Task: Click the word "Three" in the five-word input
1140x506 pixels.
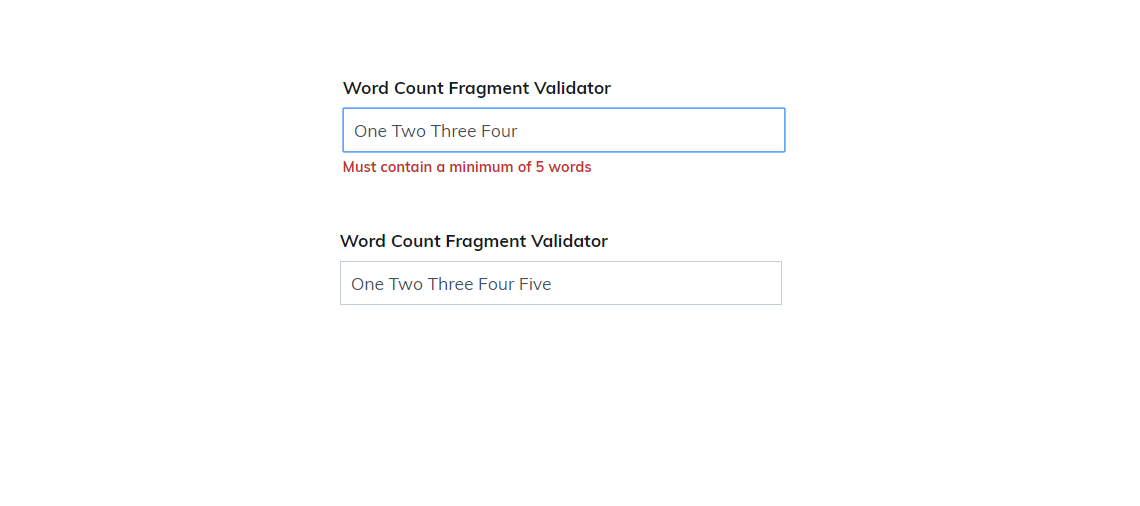Action: coord(450,284)
